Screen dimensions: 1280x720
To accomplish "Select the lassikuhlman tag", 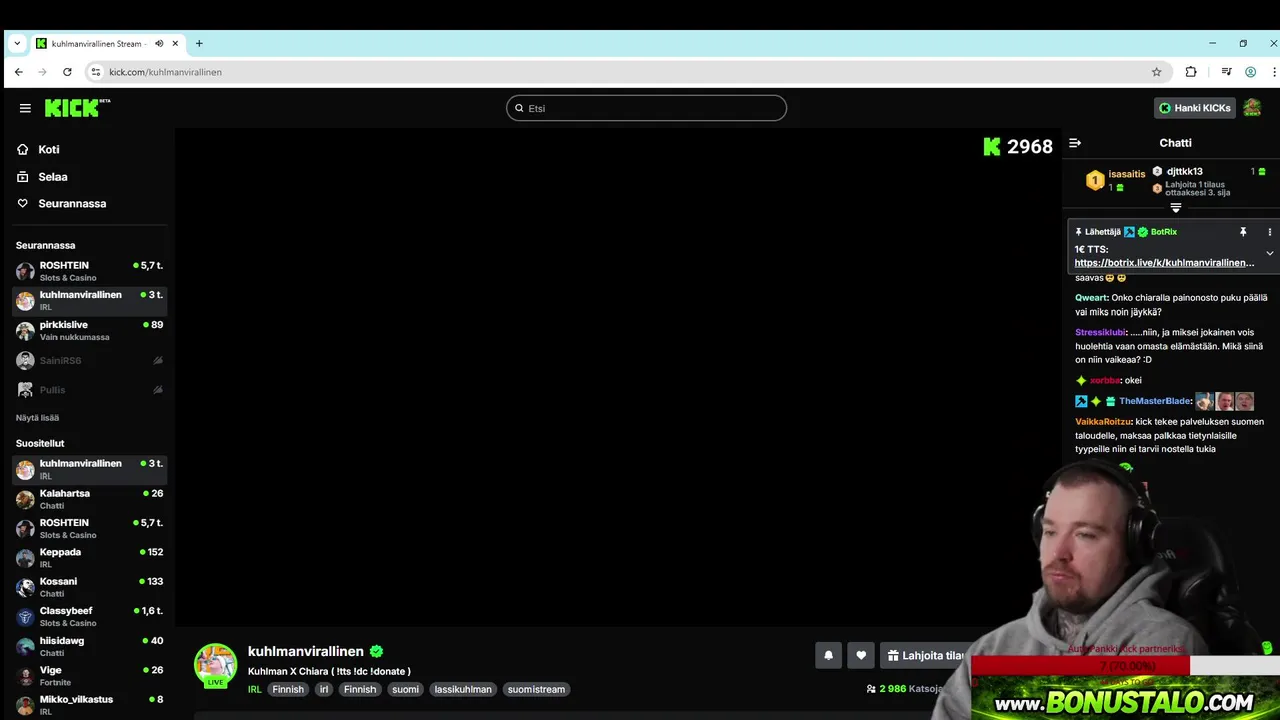I will point(463,689).
